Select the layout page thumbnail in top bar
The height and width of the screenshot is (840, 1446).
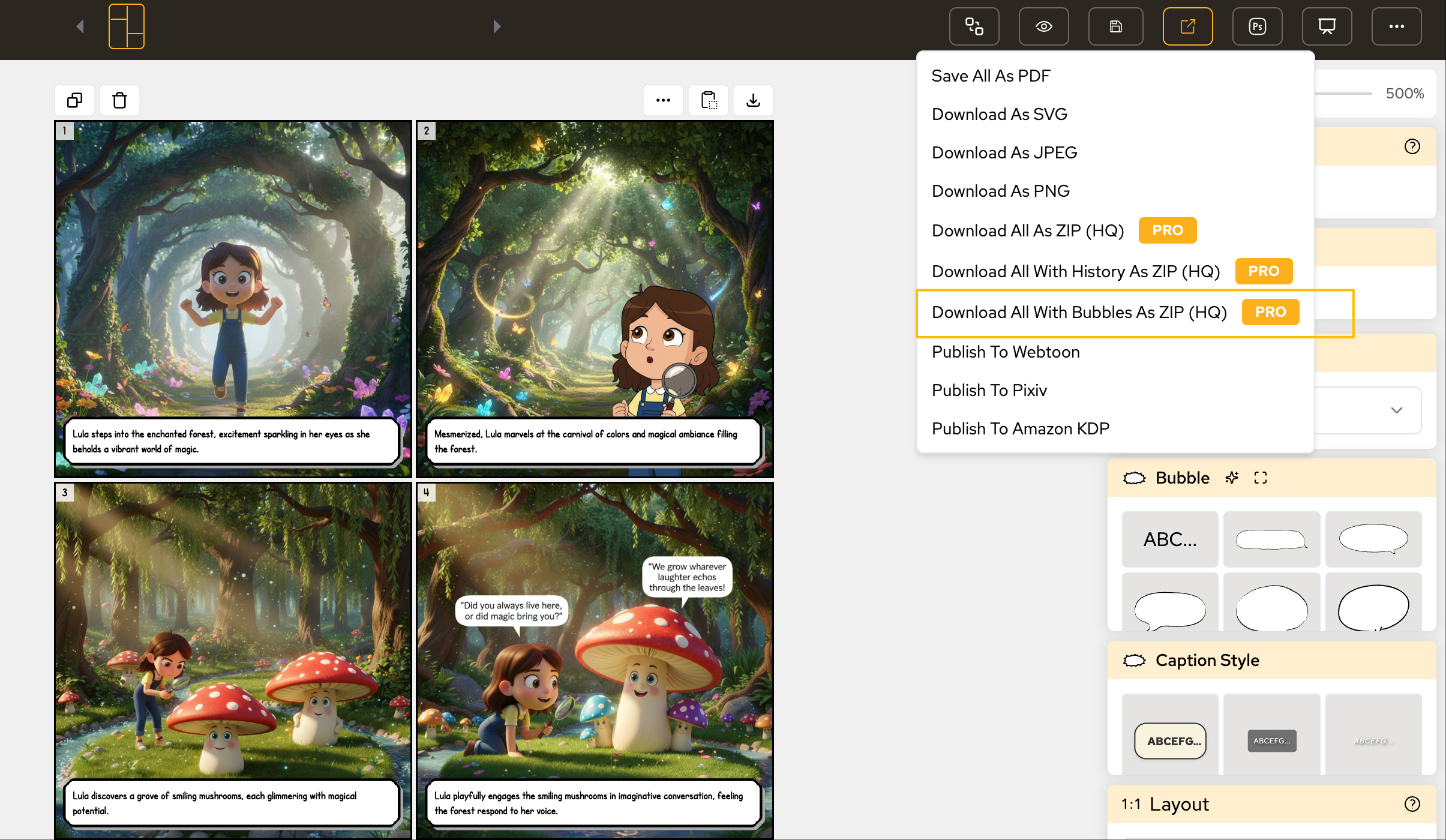point(127,26)
